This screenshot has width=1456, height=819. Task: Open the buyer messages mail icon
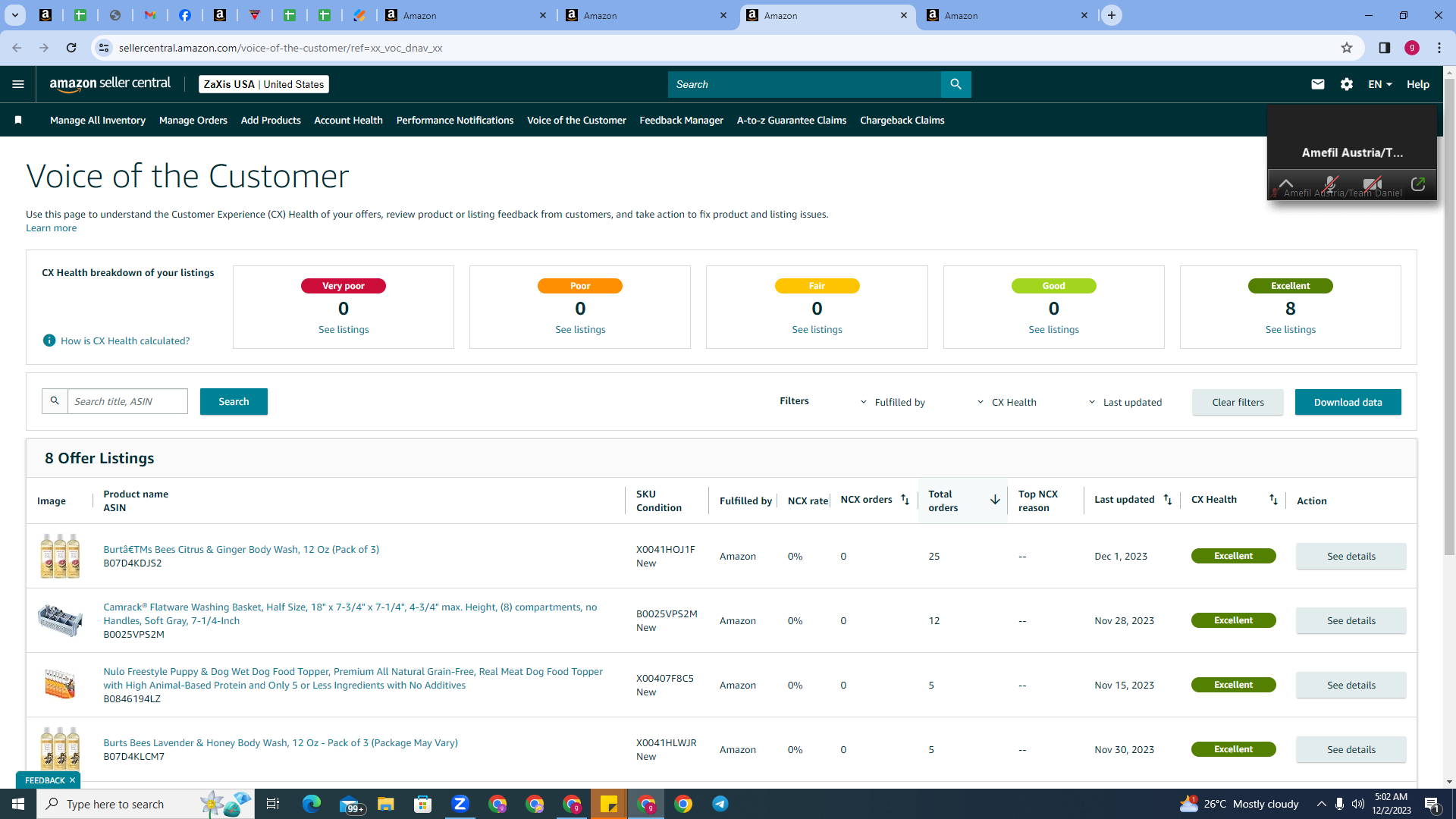point(1318,84)
